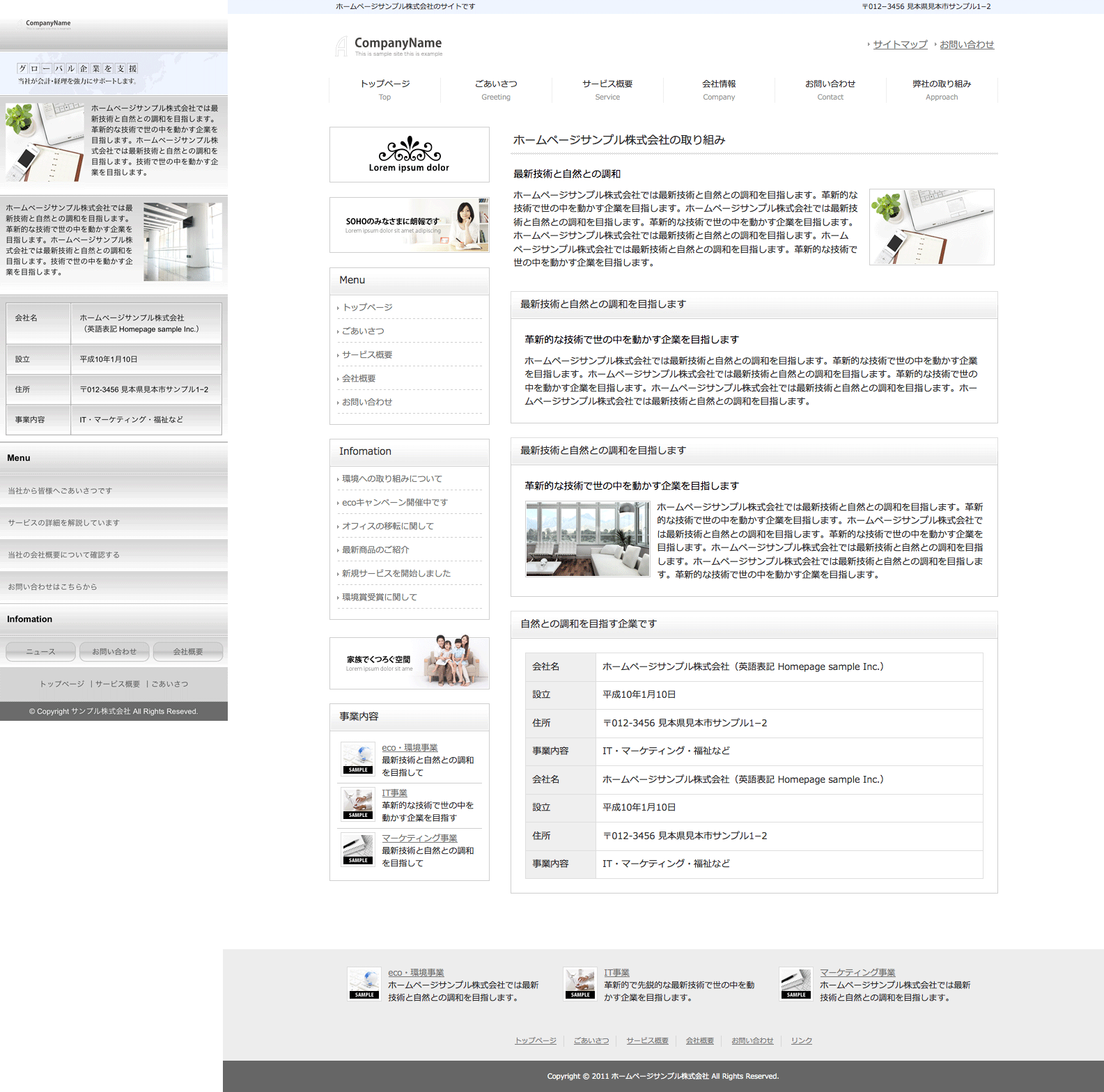
Task: Click footer マーケティング事業 sample thumbnail
Action: (x=795, y=984)
